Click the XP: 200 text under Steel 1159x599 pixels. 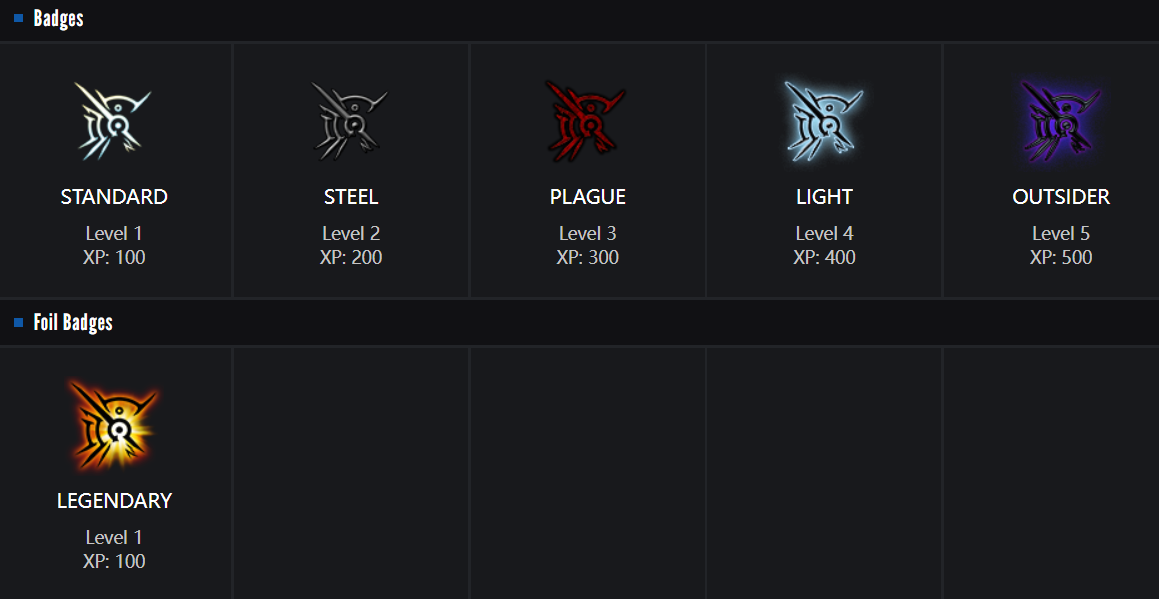coord(351,258)
